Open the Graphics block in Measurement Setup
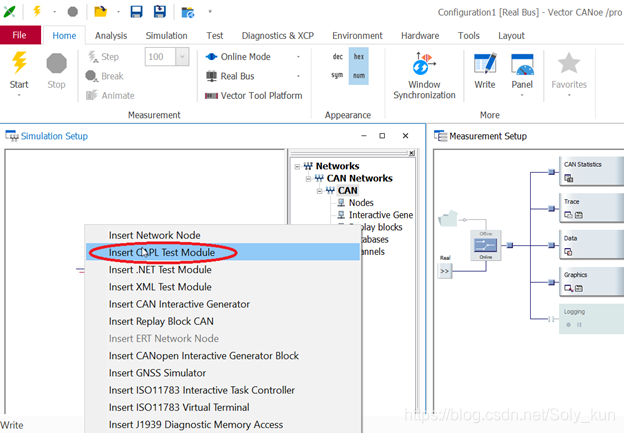Screen dimensions: 624x433 click(591, 281)
